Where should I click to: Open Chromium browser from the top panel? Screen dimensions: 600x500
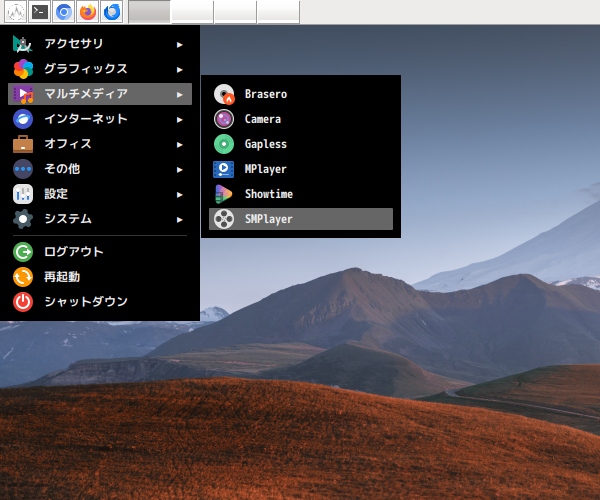coord(64,12)
